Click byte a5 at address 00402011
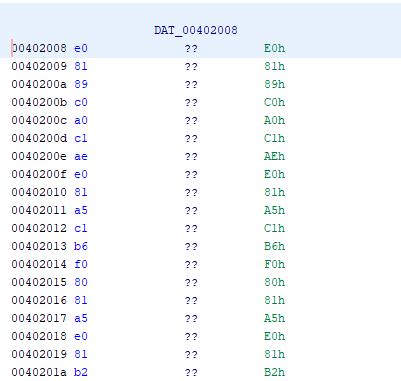Screen dimensions: 401x381 pyautogui.click(x=81, y=210)
